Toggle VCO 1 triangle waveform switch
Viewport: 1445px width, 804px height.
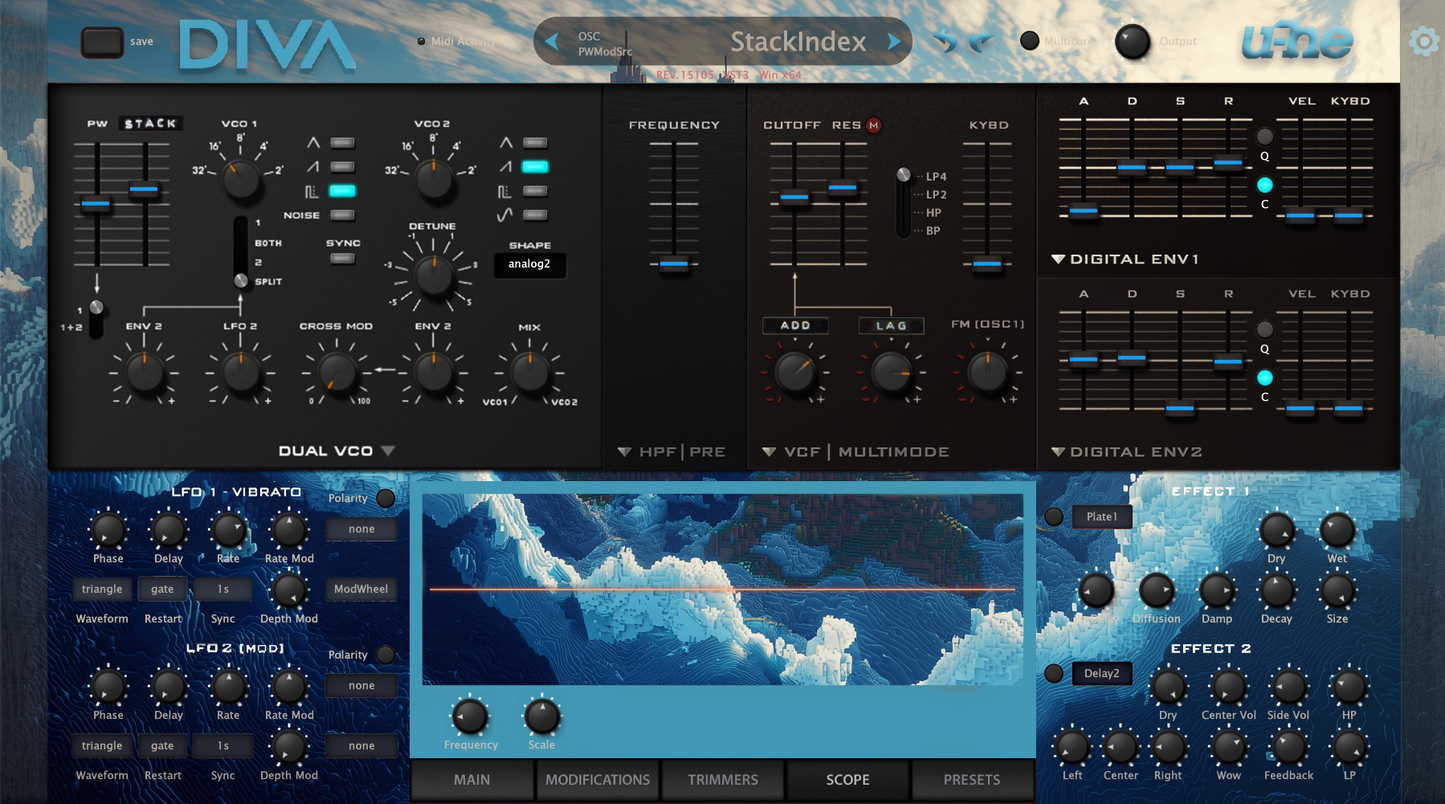[342, 143]
